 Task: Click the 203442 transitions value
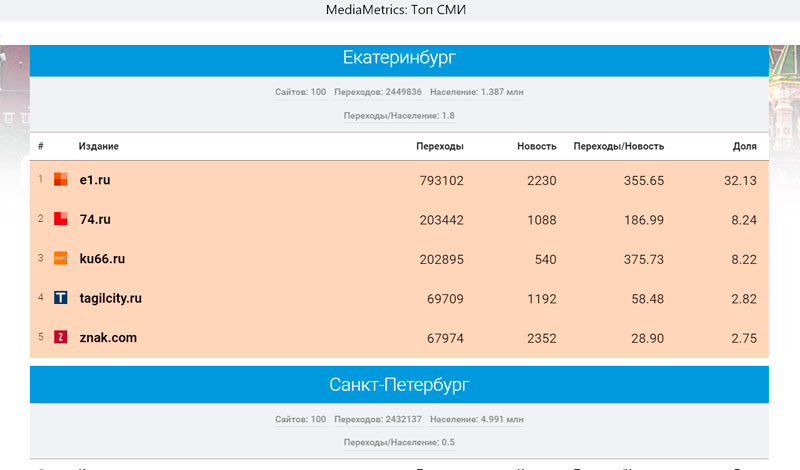pyautogui.click(x=441, y=220)
